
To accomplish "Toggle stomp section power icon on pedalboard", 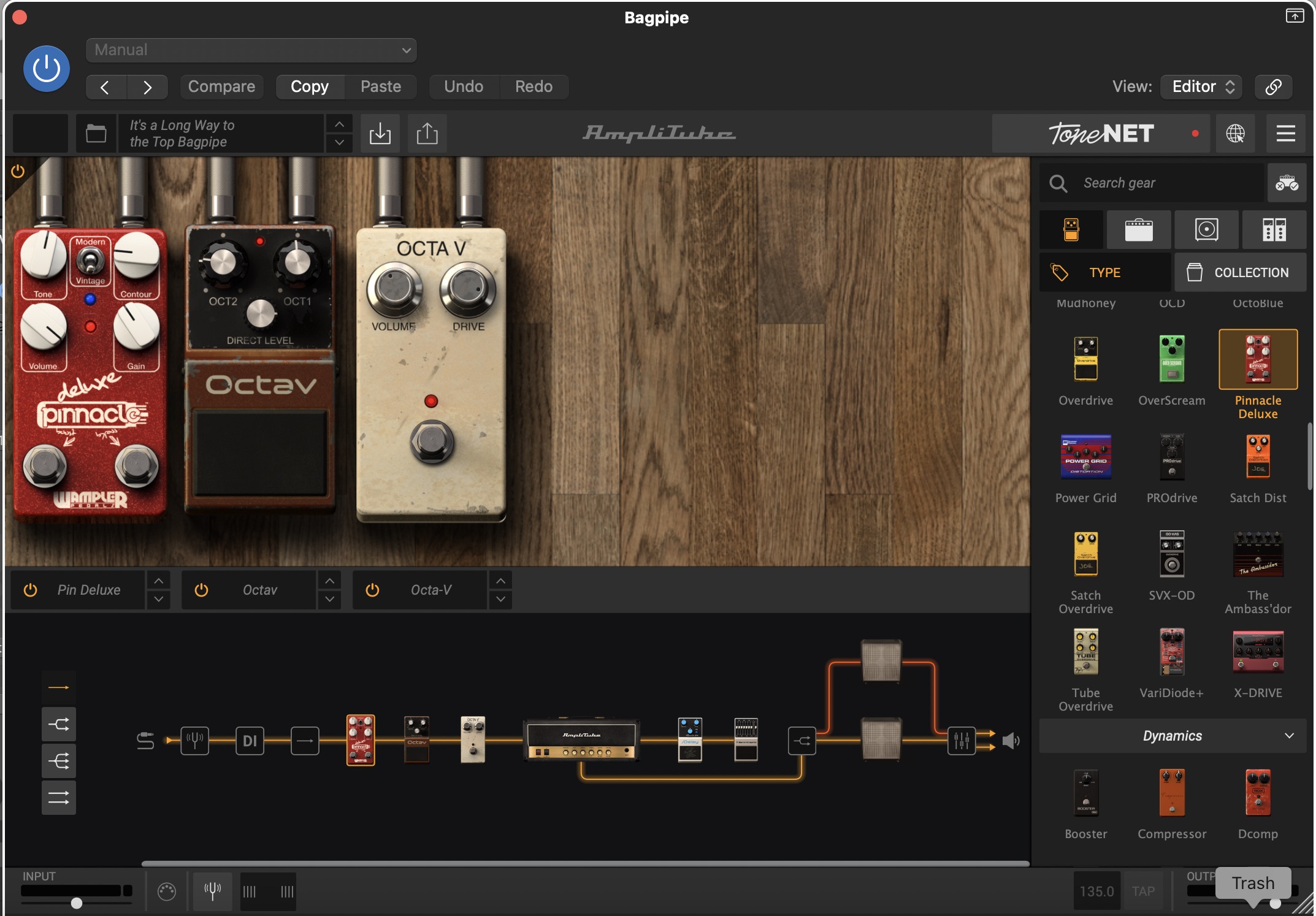I will 18,171.
